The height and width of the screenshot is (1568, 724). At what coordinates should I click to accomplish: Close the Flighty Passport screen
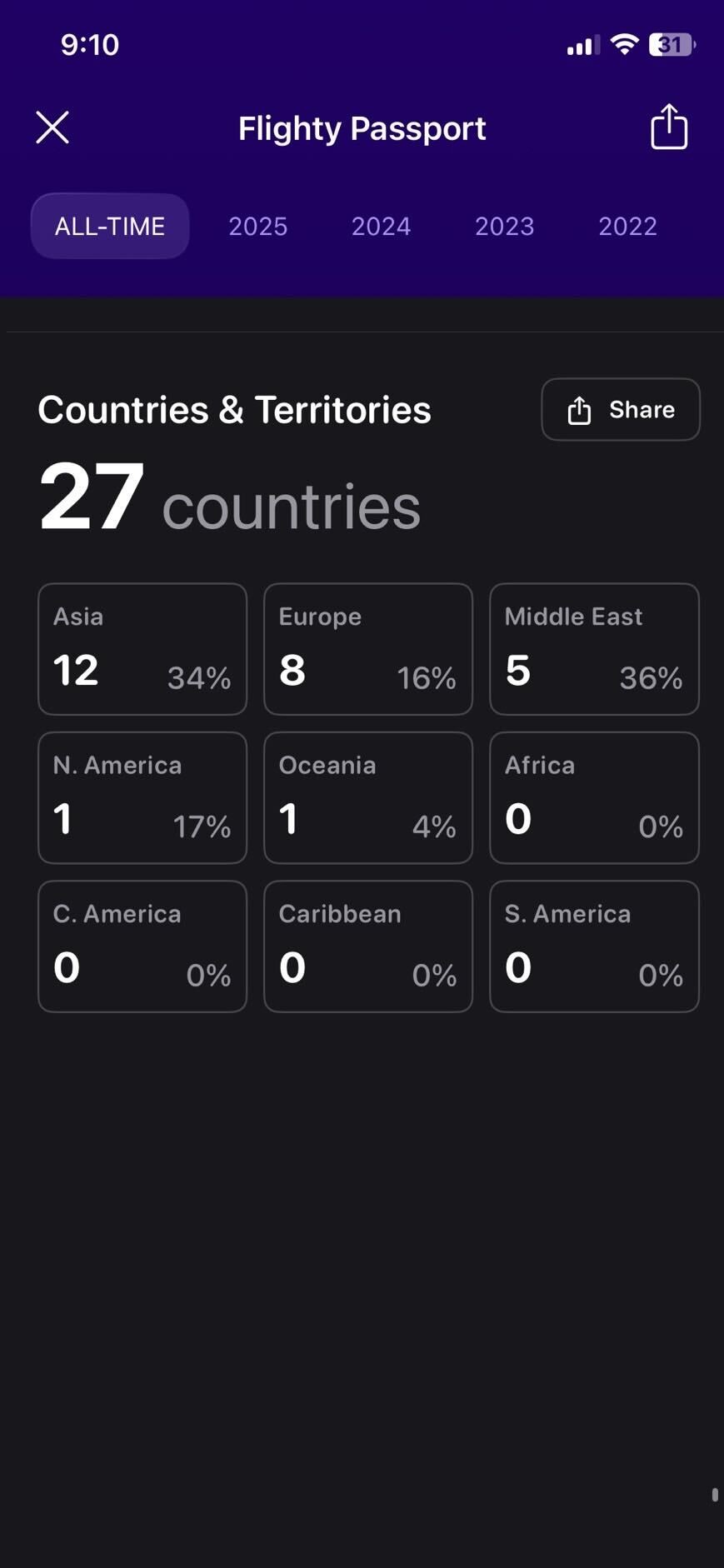pos(52,128)
